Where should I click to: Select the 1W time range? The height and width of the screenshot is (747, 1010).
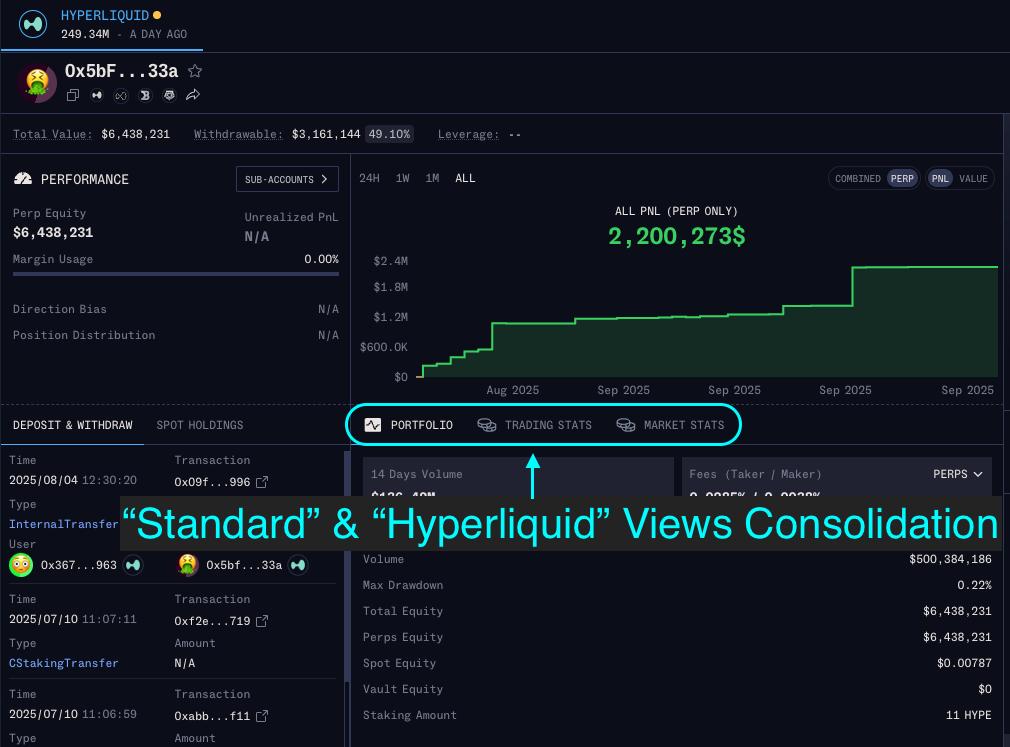click(403, 178)
